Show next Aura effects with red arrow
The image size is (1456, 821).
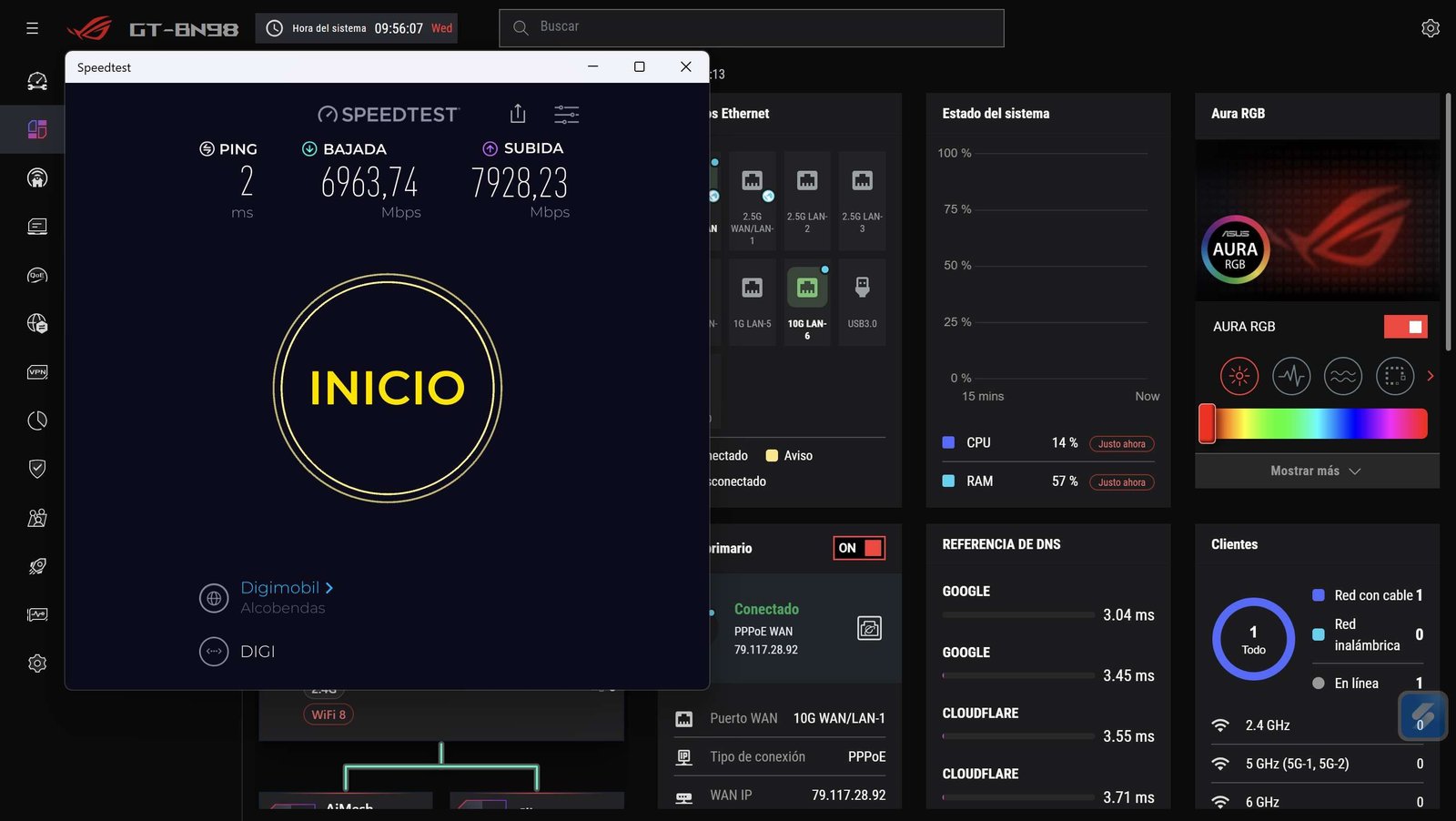tap(1431, 375)
